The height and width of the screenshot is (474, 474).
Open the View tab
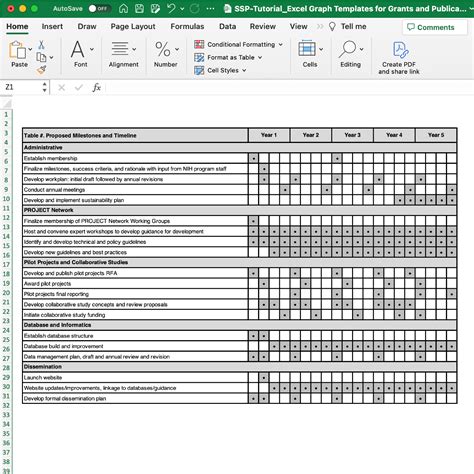[x=298, y=26]
